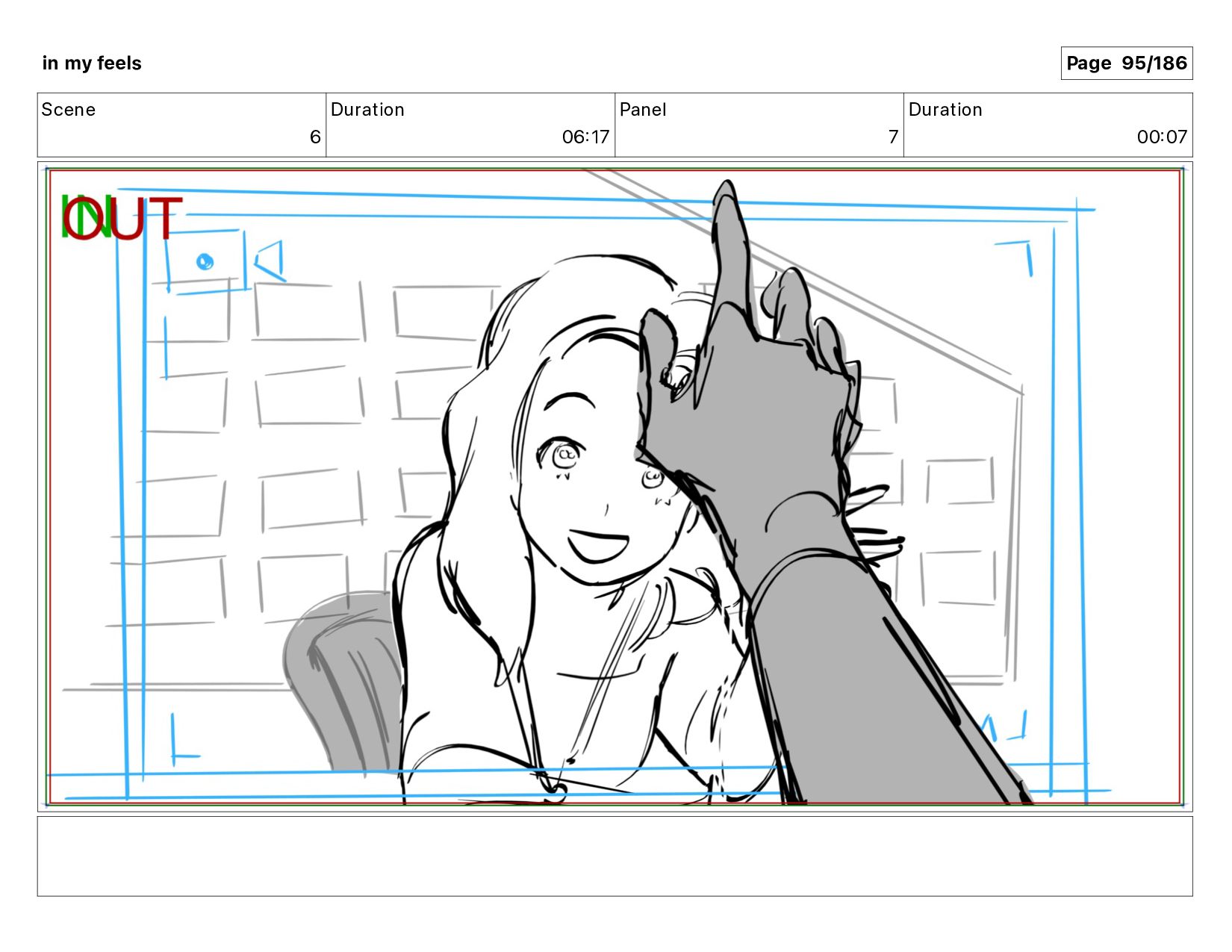This screenshot has width=1232, height=952.
Task: Select the 'in my feels' project title
Action: [x=92, y=63]
